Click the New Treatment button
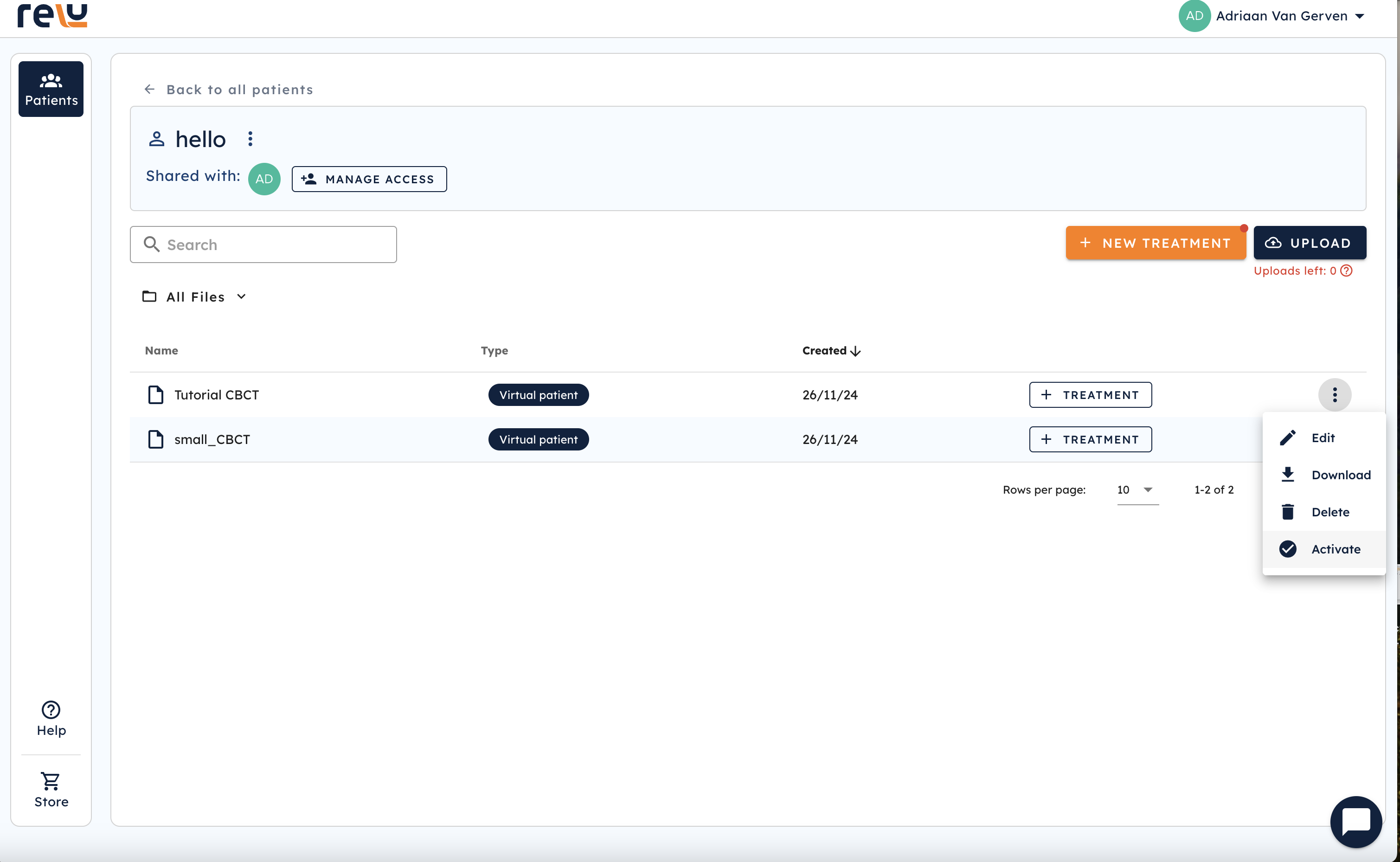1400x862 pixels. coord(1156,244)
